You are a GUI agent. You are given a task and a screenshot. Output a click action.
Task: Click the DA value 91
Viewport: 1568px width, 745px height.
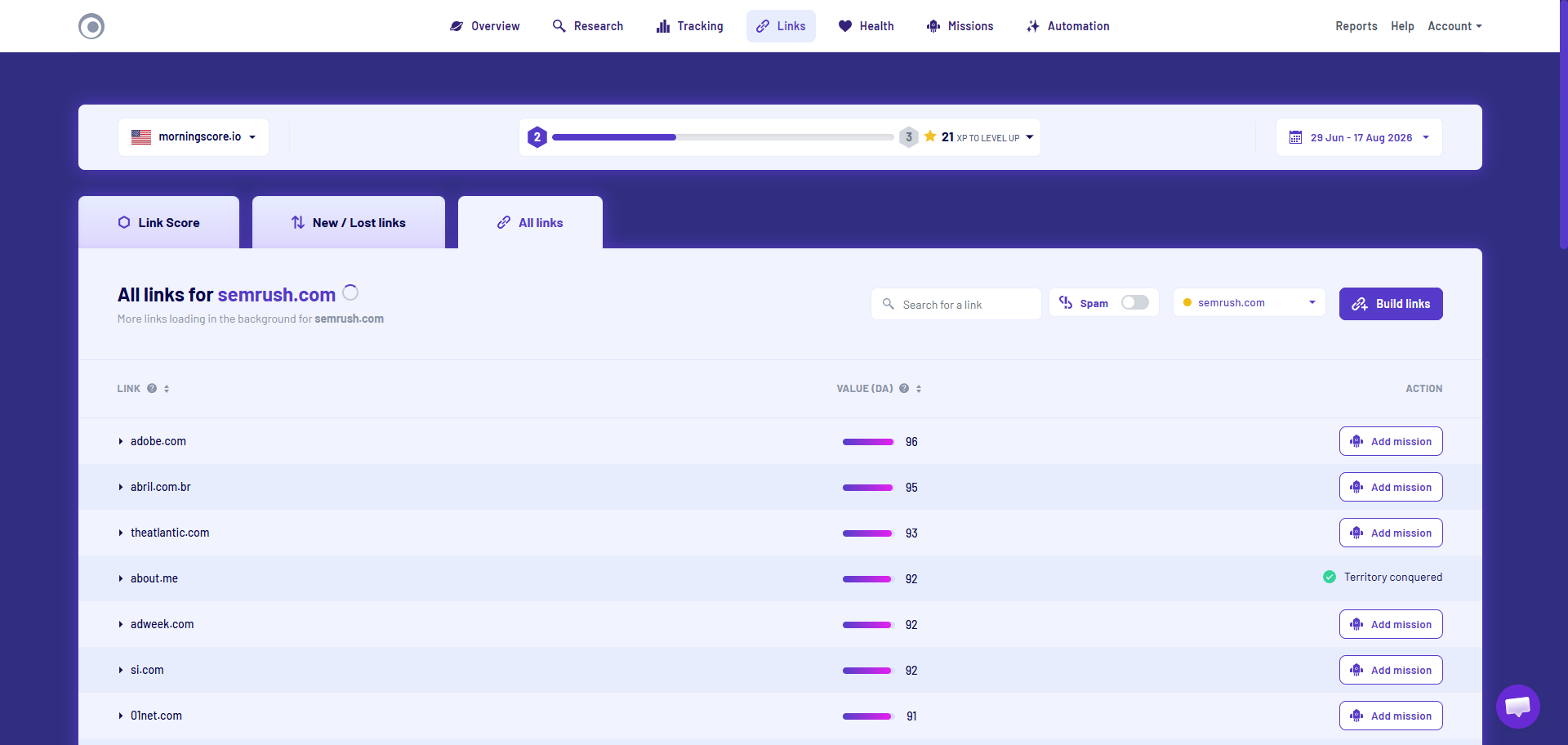pos(911,716)
